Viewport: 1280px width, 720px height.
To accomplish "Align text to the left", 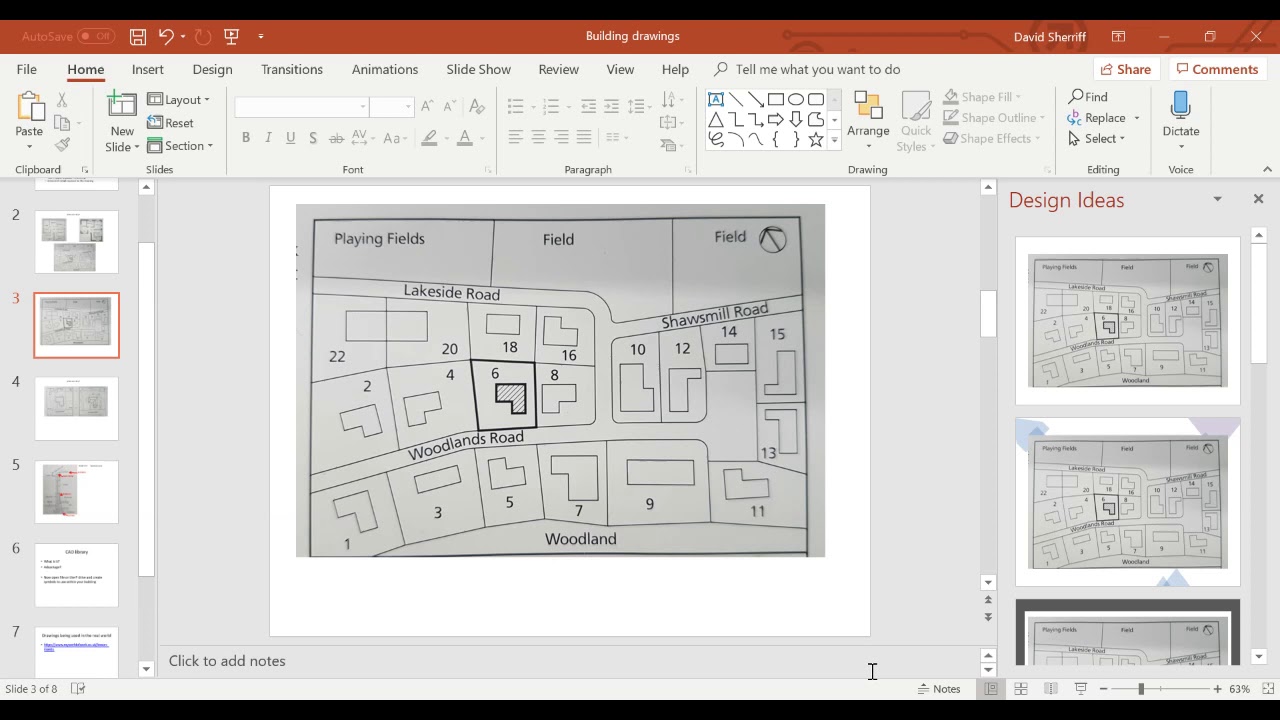I will point(515,138).
